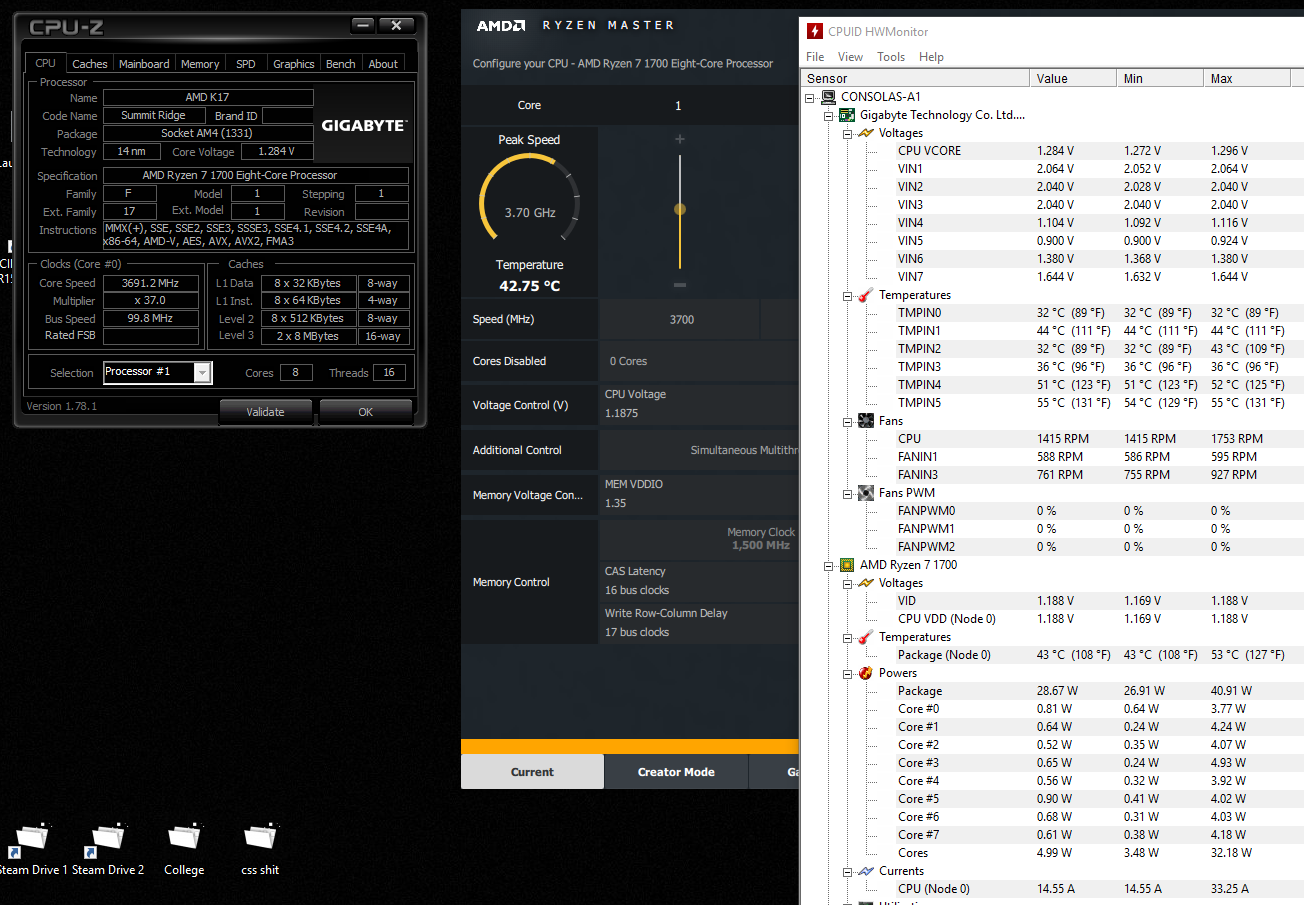
Task: Click the Currents wave icon in HWMonitor
Action: 865,871
